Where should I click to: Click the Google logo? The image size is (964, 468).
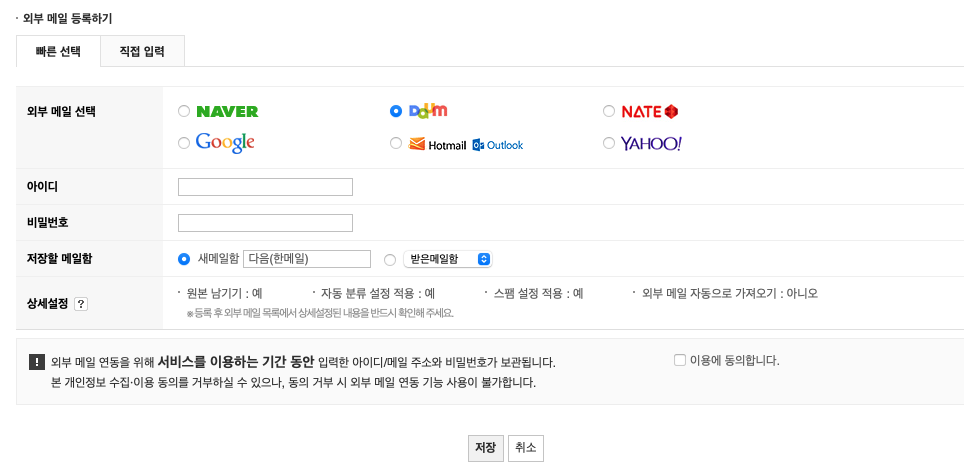coord(225,143)
